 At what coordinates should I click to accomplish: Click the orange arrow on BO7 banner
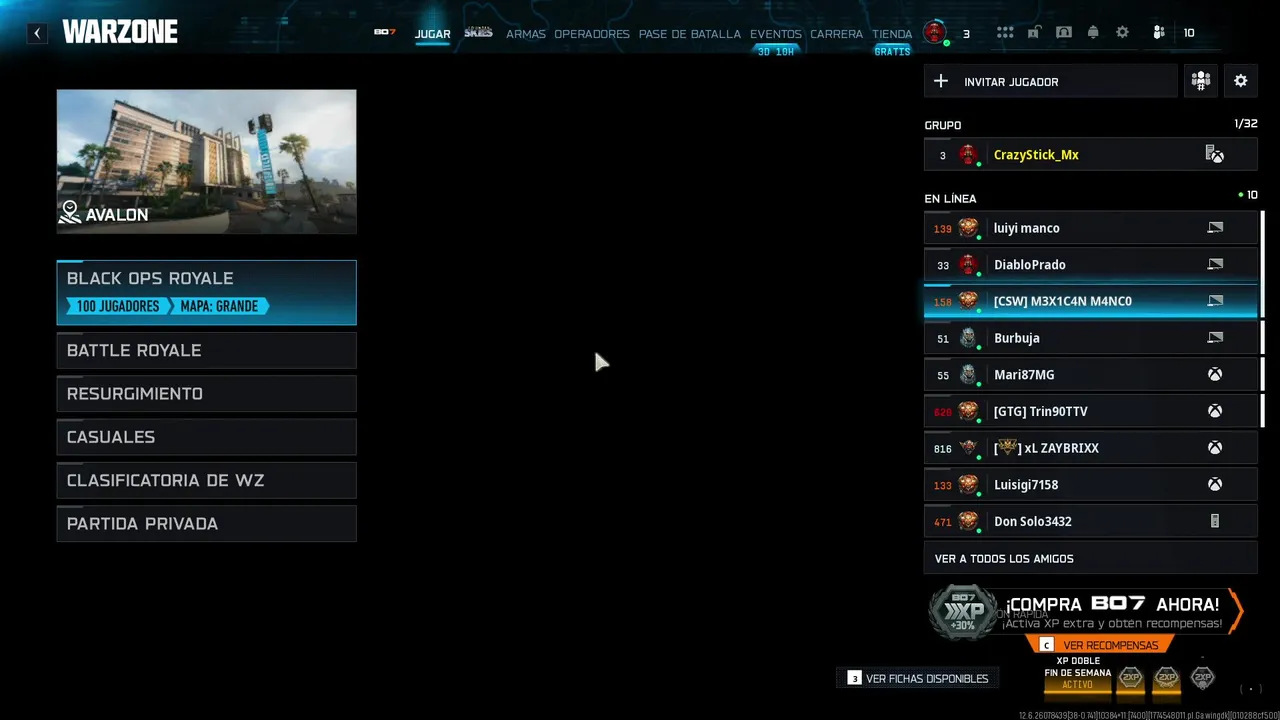(x=1236, y=611)
